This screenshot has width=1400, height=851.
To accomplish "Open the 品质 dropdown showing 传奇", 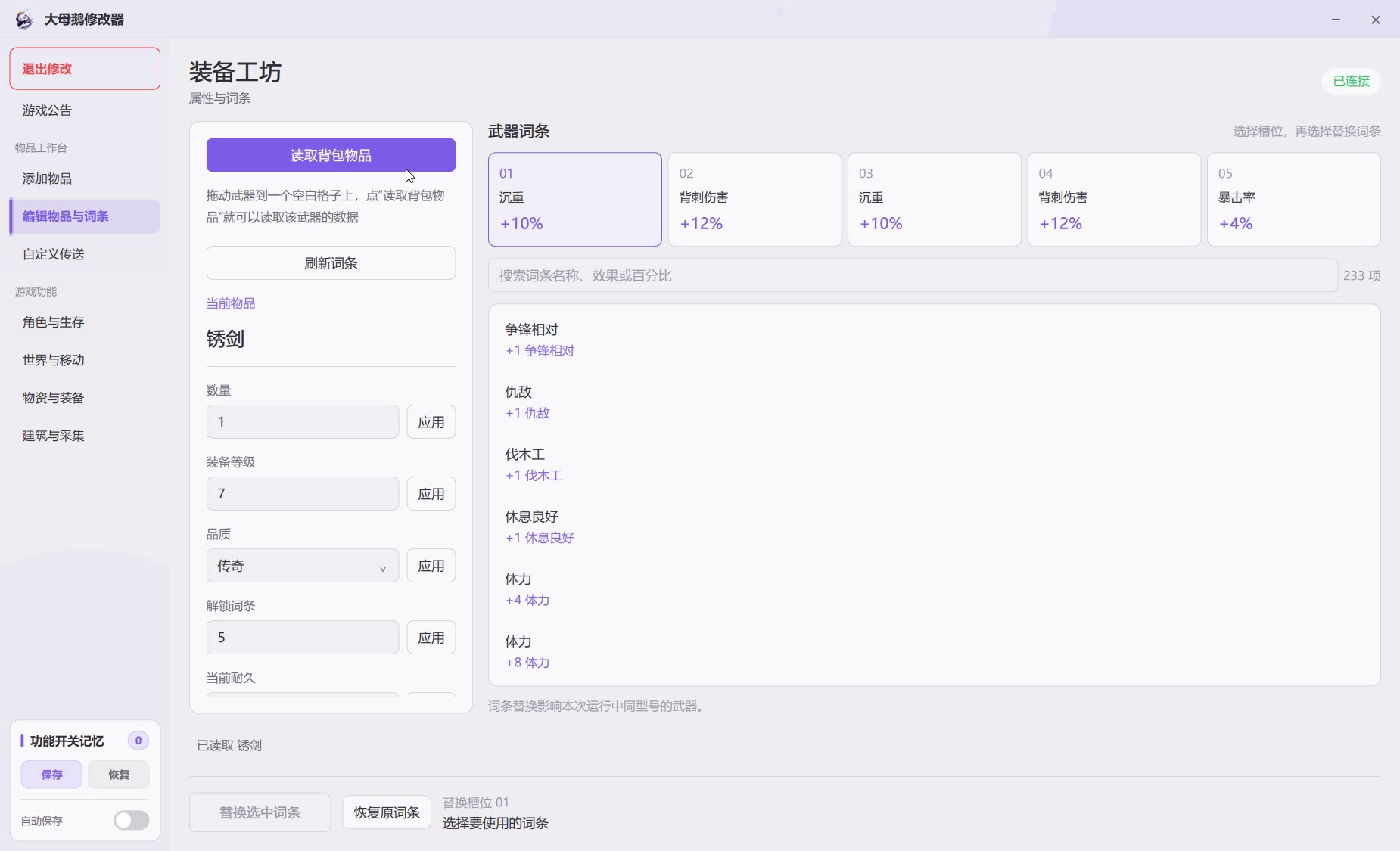I will pyautogui.click(x=303, y=566).
